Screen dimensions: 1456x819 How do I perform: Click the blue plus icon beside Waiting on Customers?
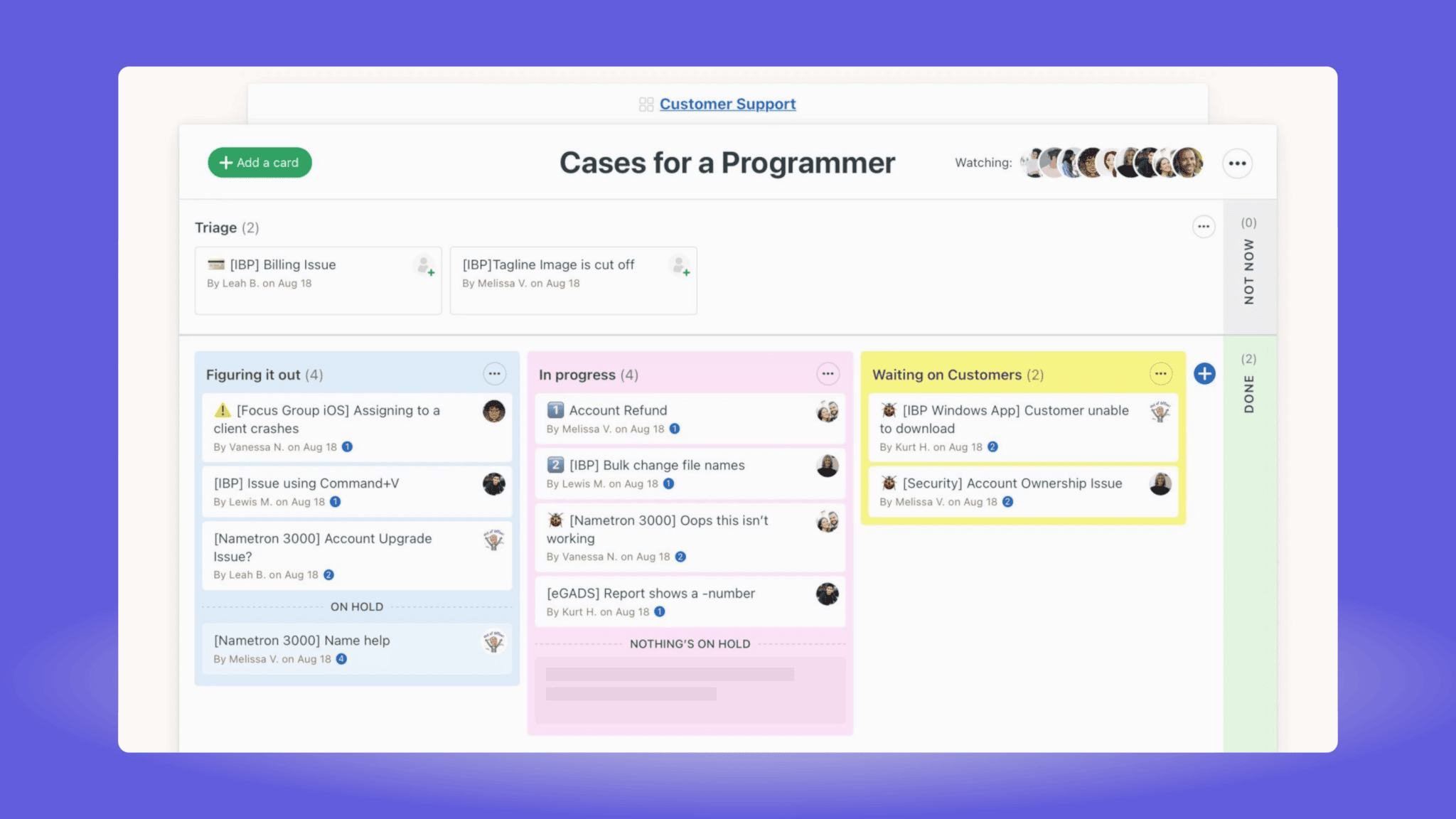(1204, 373)
